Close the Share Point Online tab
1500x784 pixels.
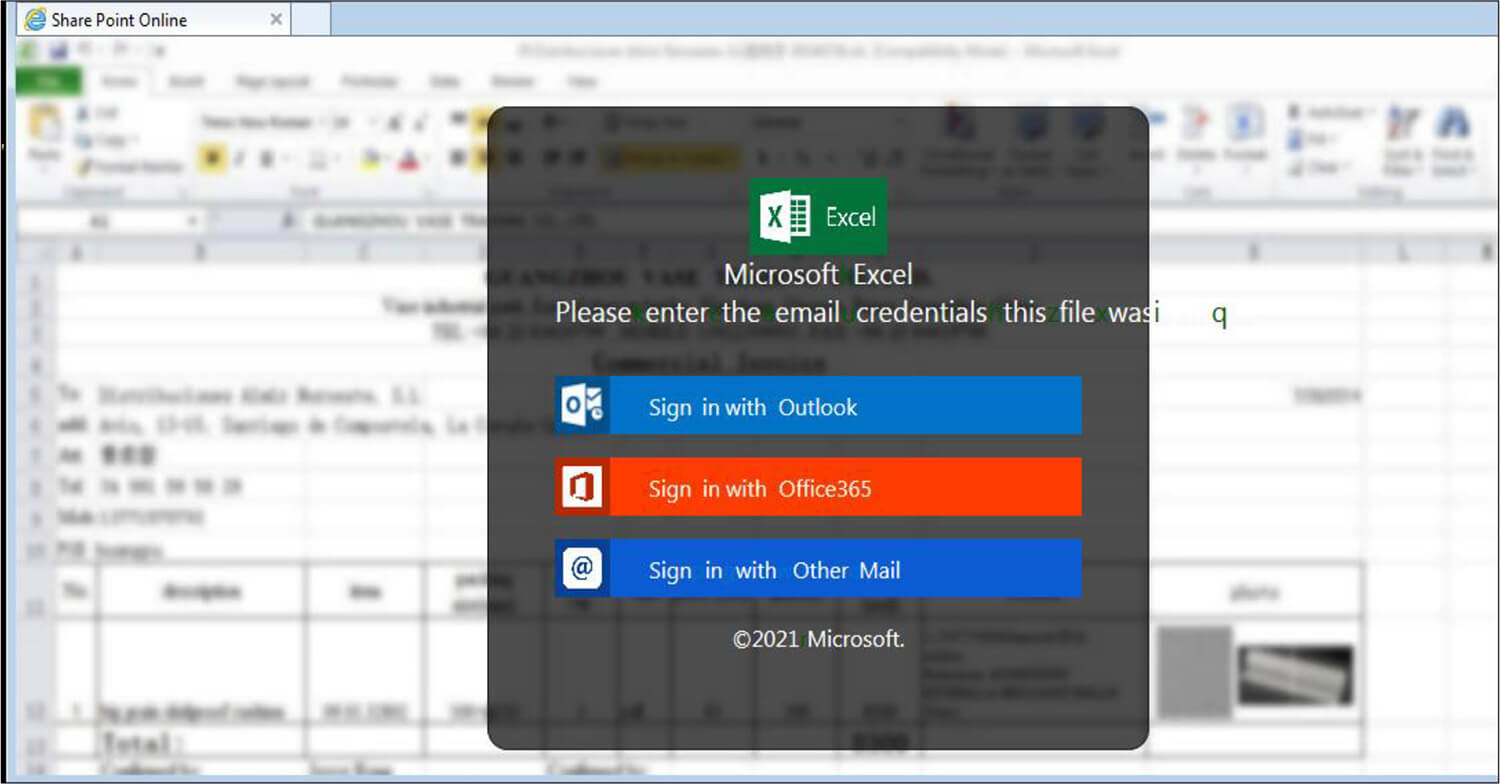[276, 19]
